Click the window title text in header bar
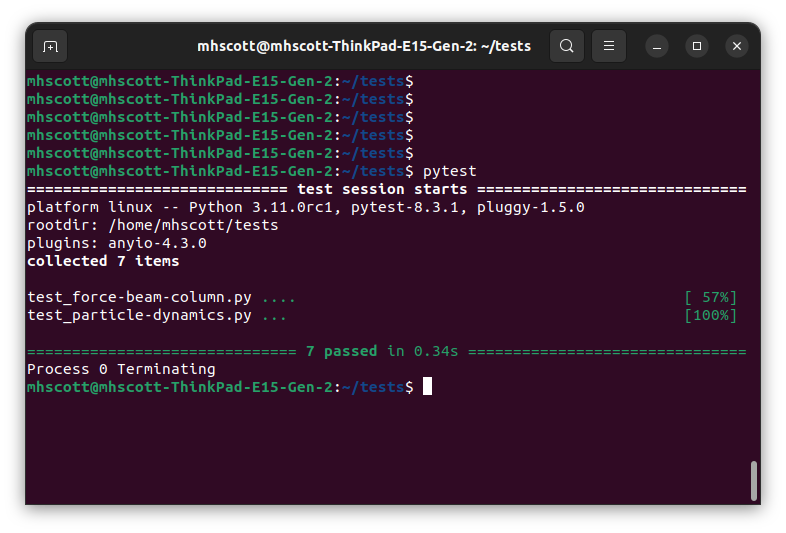The width and height of the screenshot is (786, 533). coord(363,46)
